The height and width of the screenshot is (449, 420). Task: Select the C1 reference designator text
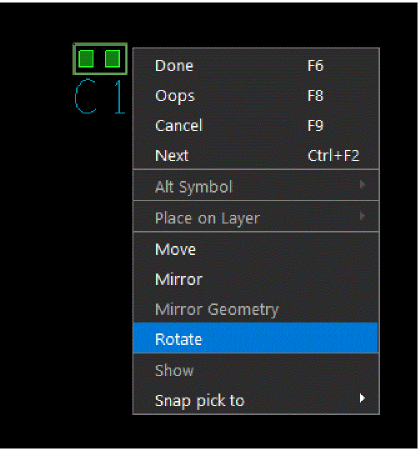100,97
